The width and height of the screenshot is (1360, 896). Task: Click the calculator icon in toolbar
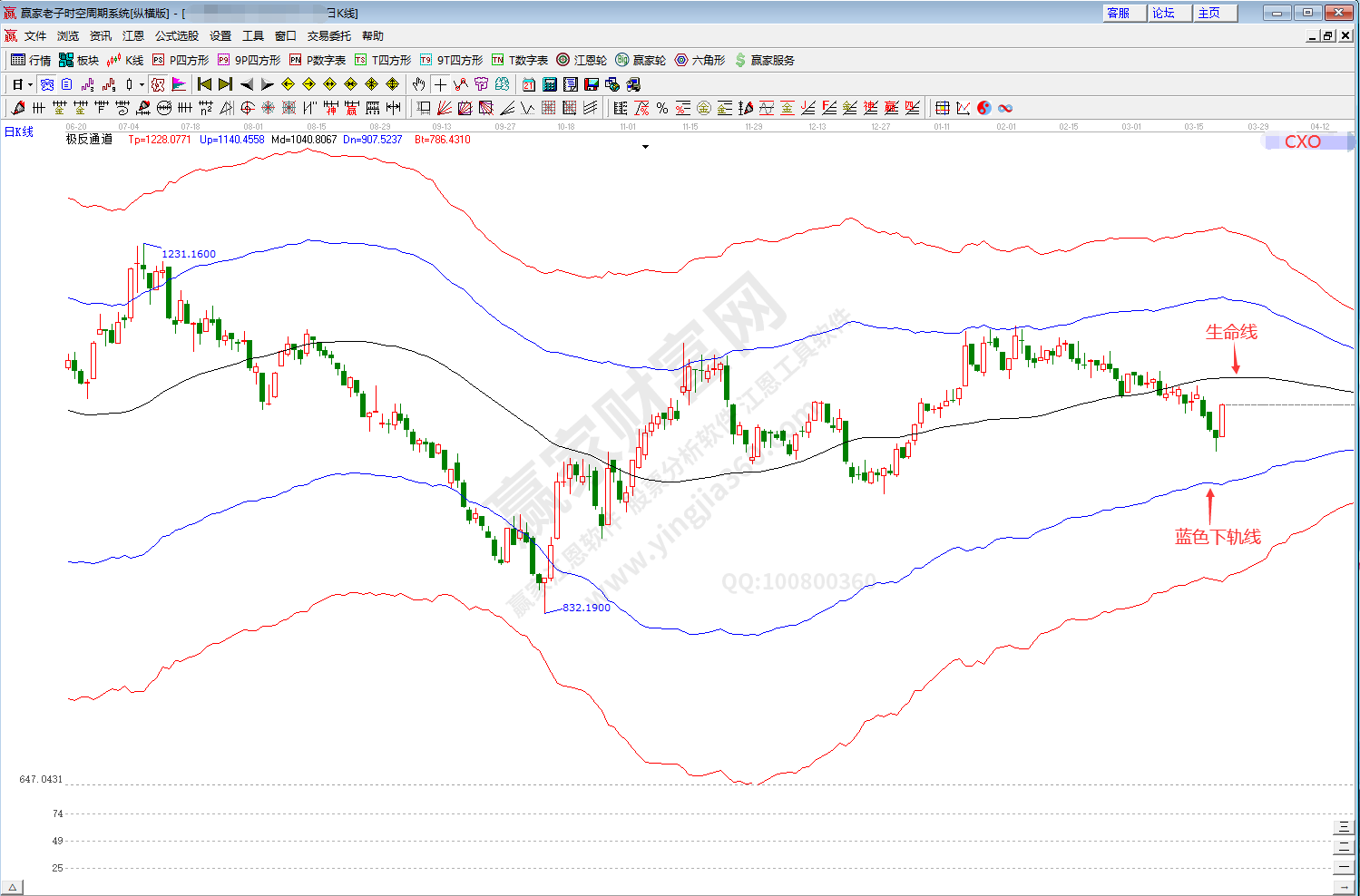coord(550,84)
